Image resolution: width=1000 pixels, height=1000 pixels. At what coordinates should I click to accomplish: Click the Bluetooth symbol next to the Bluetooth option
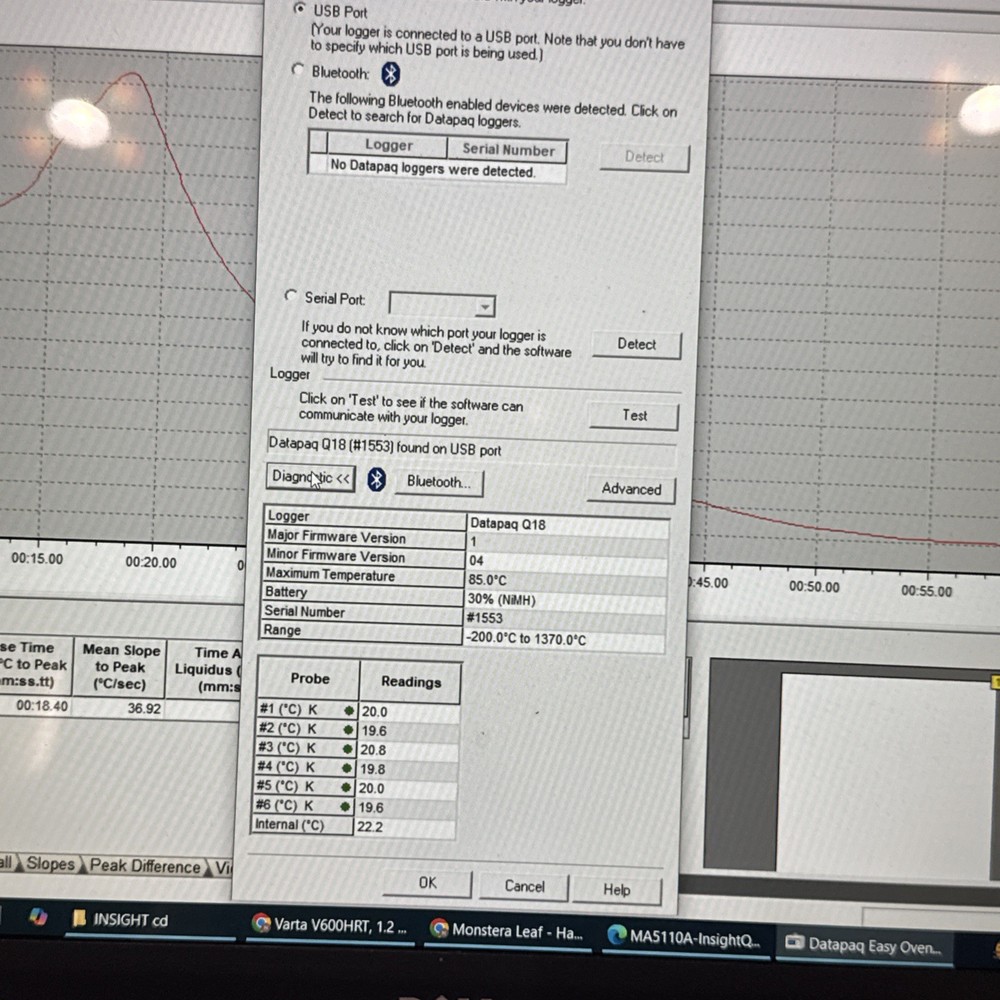pos(391,72)
